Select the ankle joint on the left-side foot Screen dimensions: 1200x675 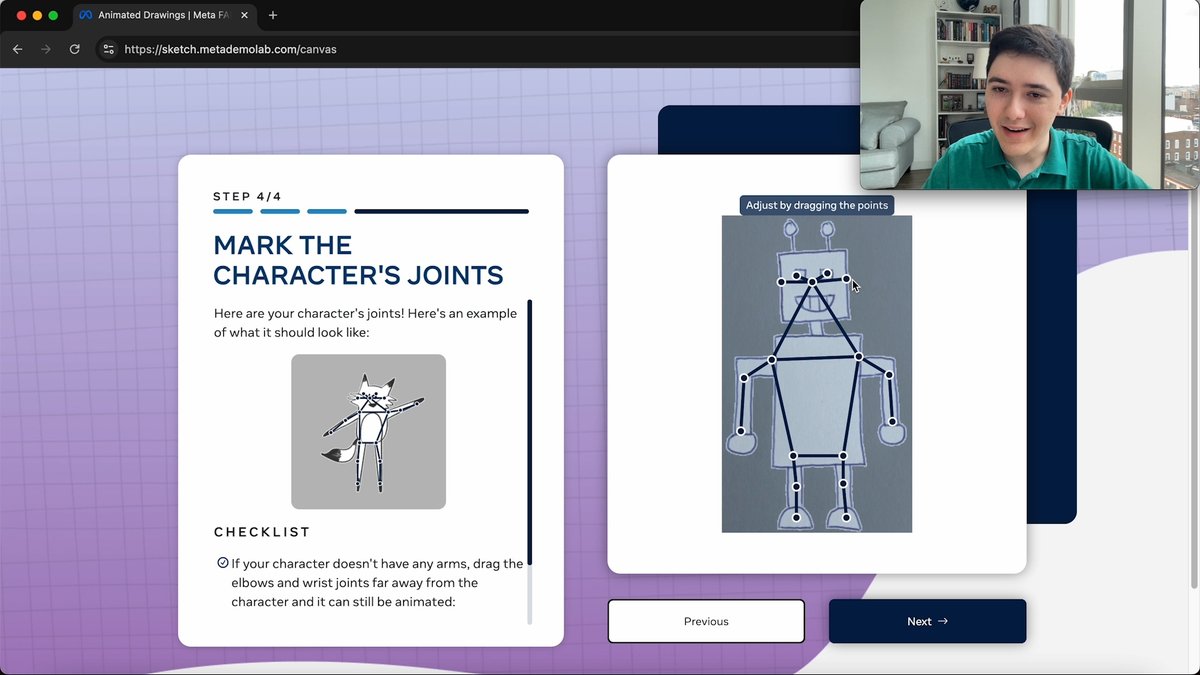coord(796,517)
